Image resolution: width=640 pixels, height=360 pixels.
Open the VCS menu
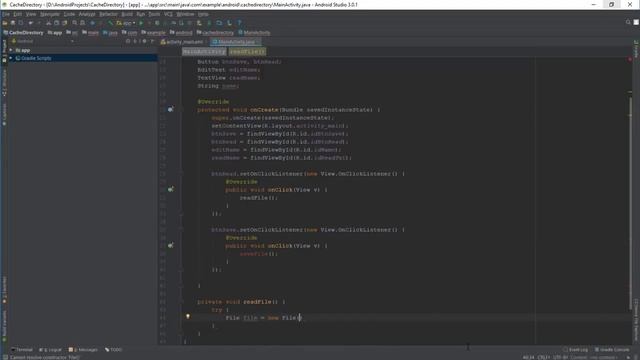pos(168,14)
